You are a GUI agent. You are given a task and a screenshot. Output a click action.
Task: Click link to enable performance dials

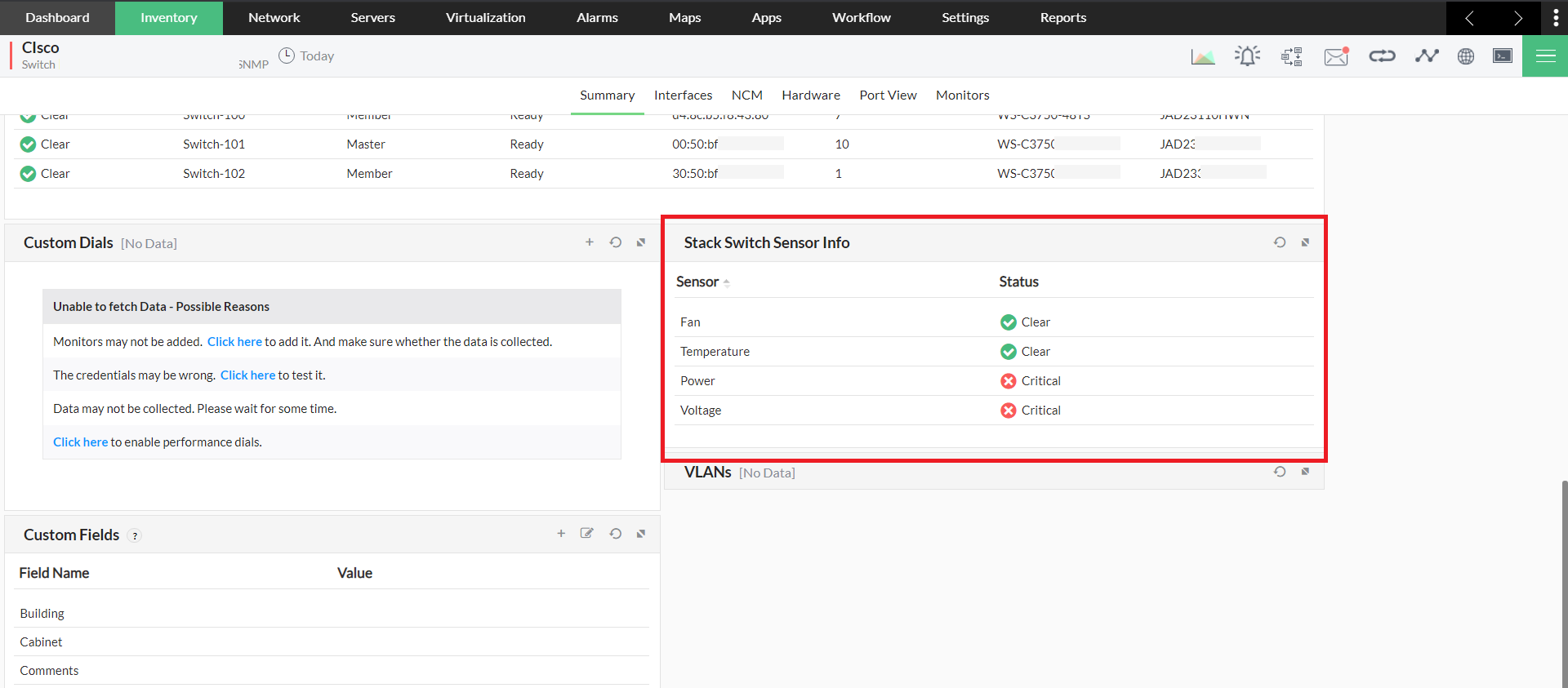tap(80, 442)
